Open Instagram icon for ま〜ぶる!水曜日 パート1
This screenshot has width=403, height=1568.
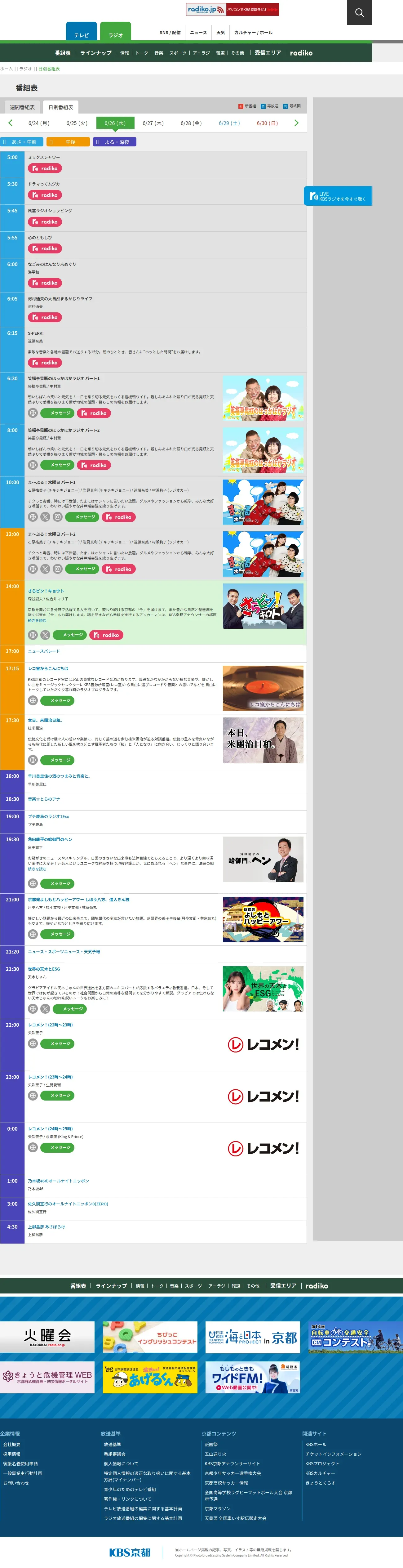57,517
